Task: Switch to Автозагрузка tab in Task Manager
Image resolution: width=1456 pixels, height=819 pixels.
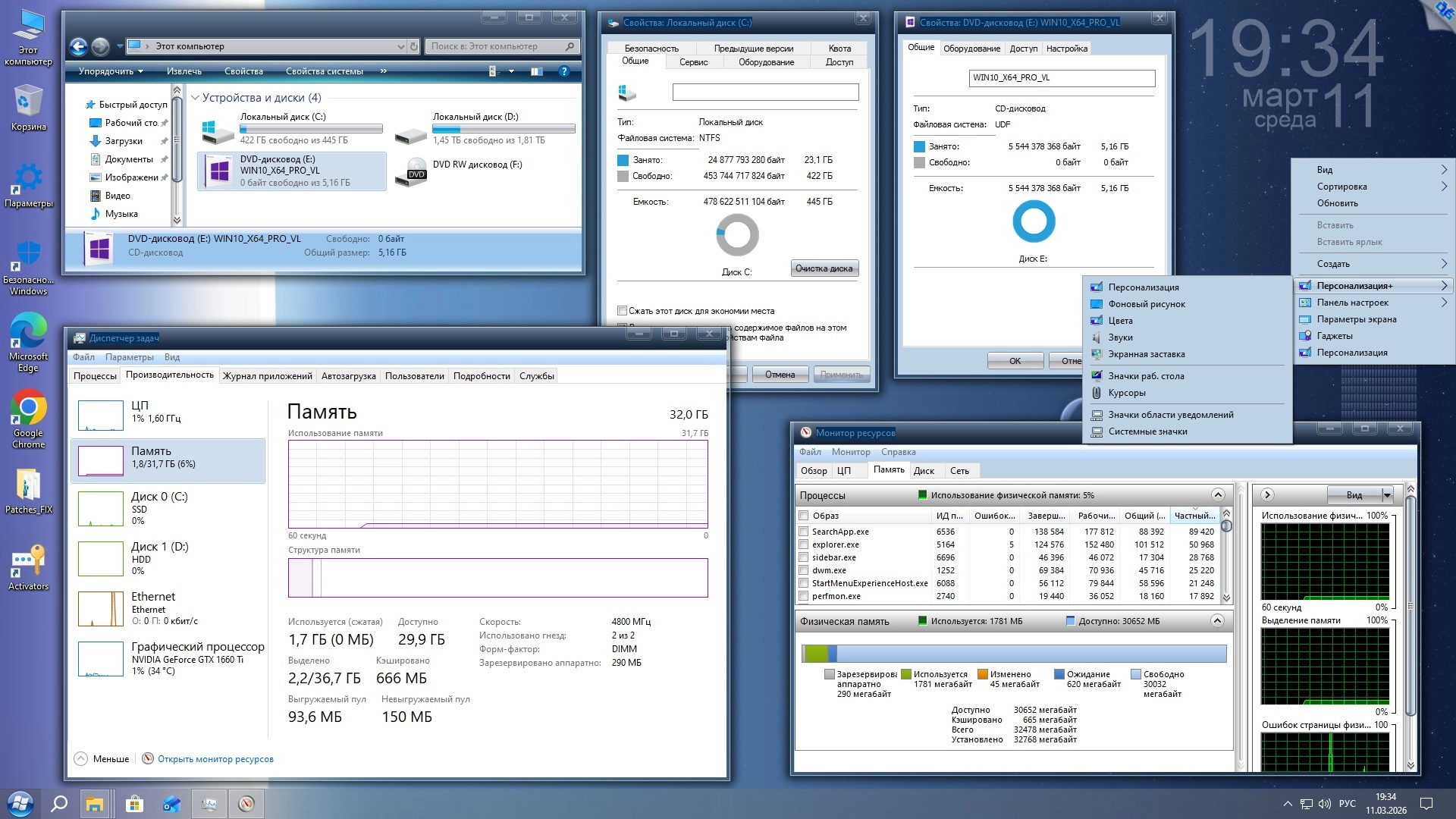Action: pos(348,376)
